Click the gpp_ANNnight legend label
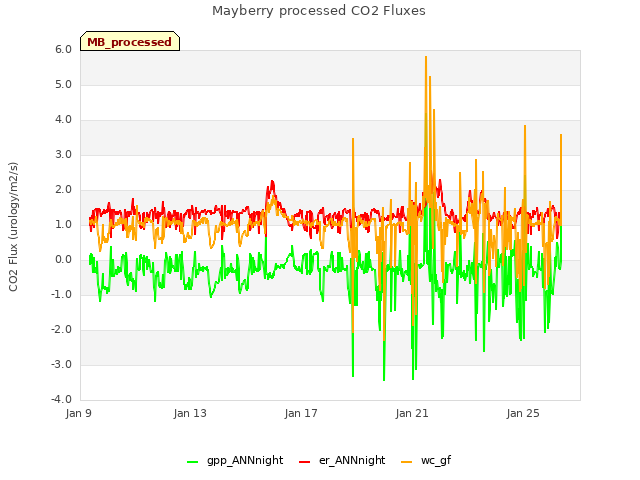The height and width of the screenshot is (480, 640). click(245, 460)
